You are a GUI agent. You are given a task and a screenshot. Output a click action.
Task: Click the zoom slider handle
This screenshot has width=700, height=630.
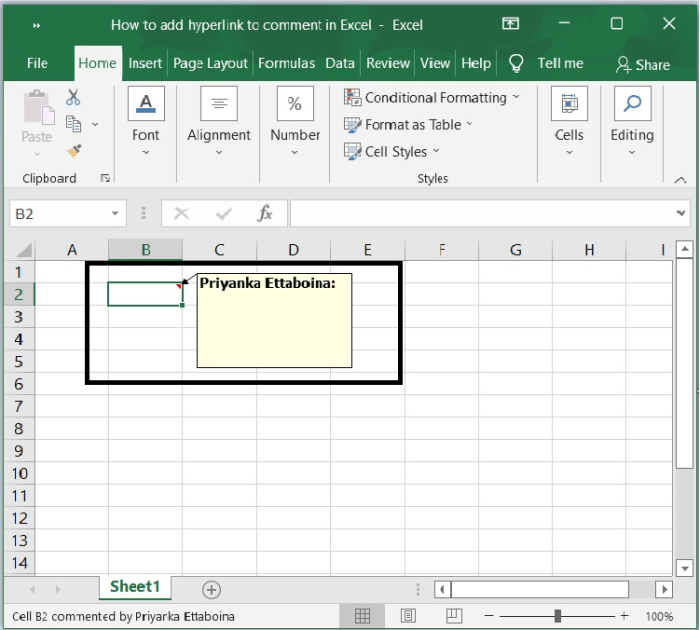point(558,616)
